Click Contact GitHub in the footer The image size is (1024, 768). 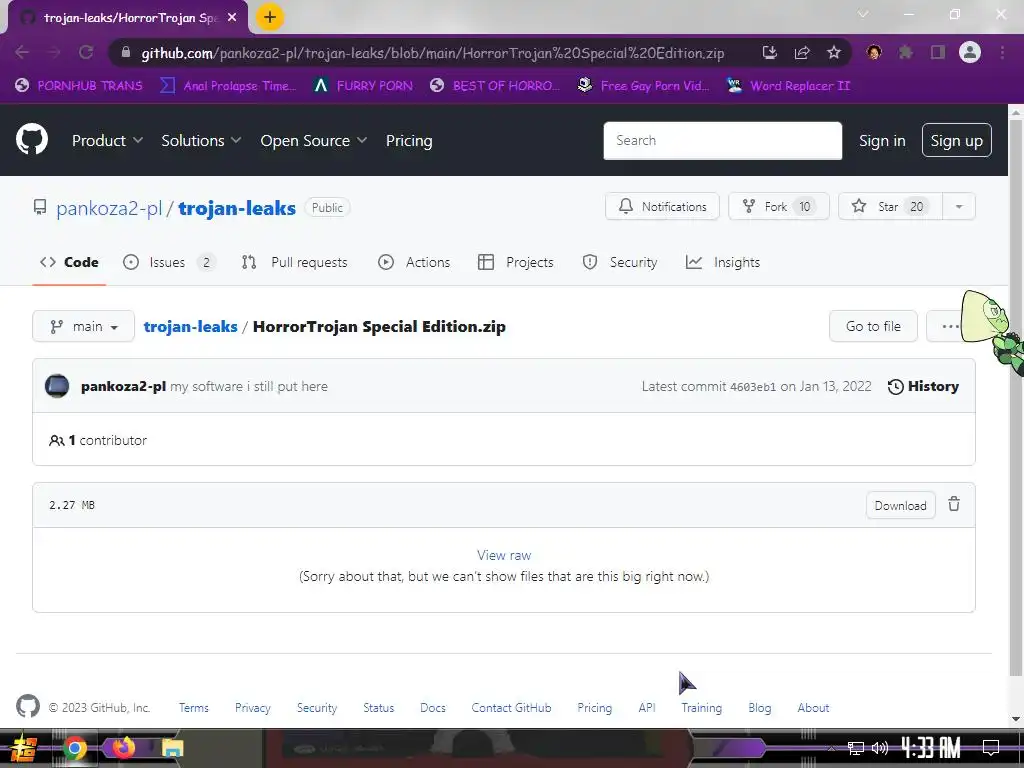pyautogui.click(x=511, y=708)
